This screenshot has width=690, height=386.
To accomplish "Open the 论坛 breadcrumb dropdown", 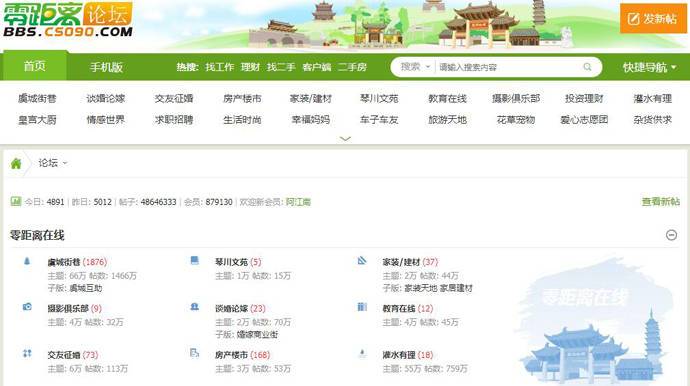I will [x=52, y=163].
